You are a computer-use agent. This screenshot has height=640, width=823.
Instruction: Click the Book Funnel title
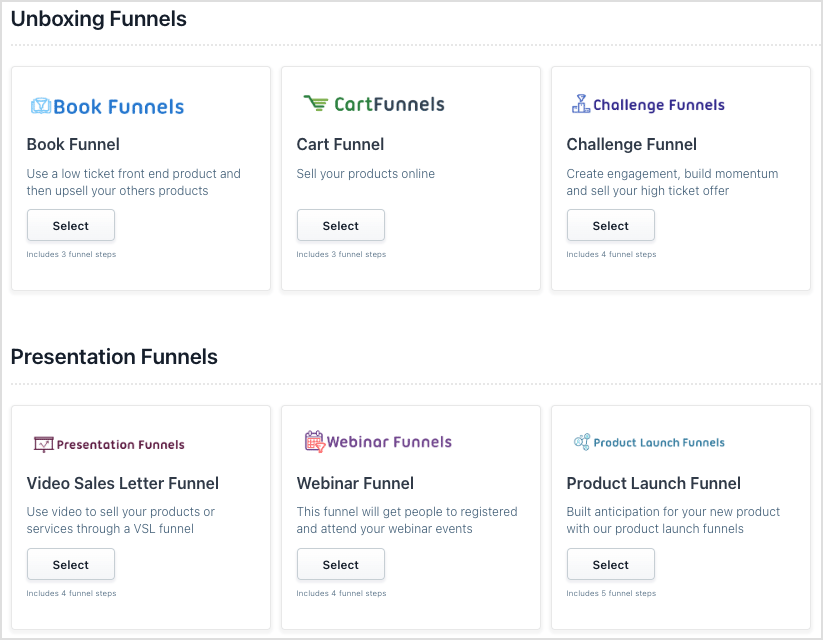tap(73, 144)
